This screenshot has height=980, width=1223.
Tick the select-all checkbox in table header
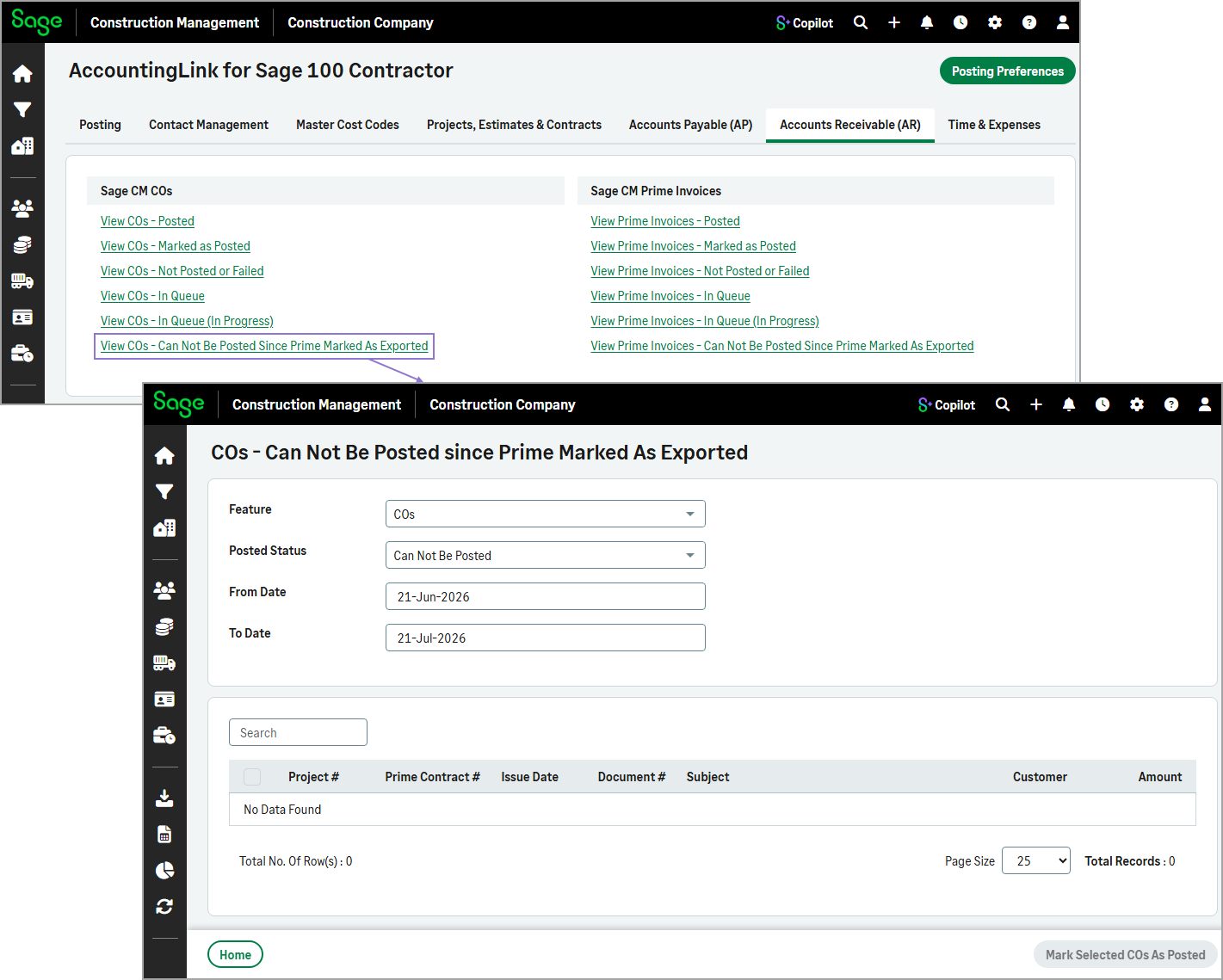coord(252,777)
